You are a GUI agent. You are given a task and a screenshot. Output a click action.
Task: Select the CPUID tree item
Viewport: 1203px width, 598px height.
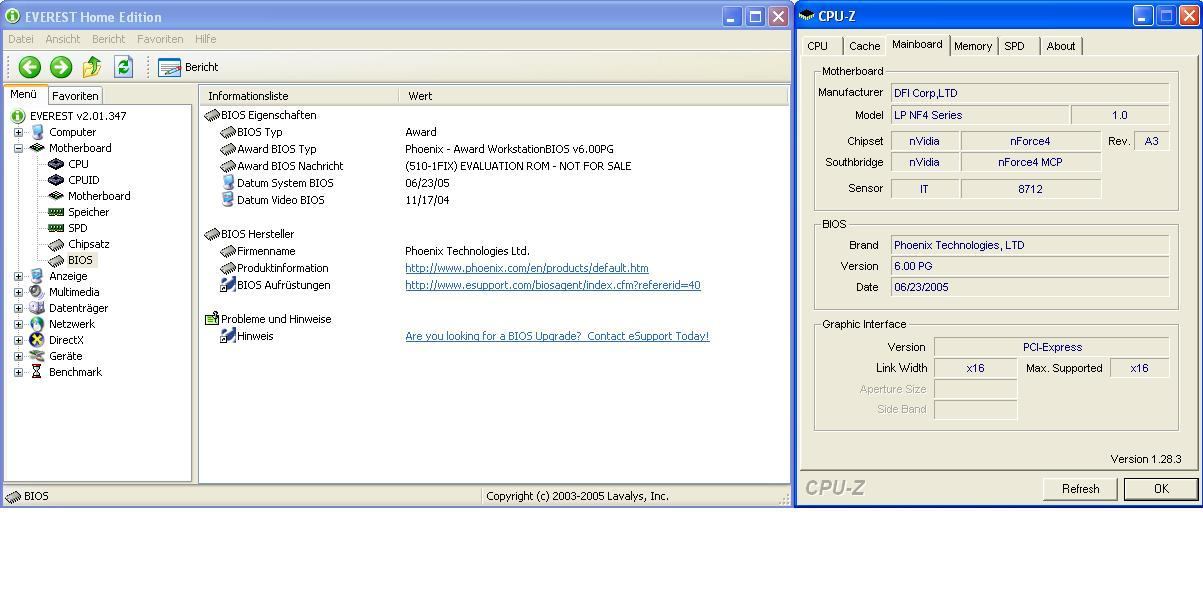click(x=84, y=180)
